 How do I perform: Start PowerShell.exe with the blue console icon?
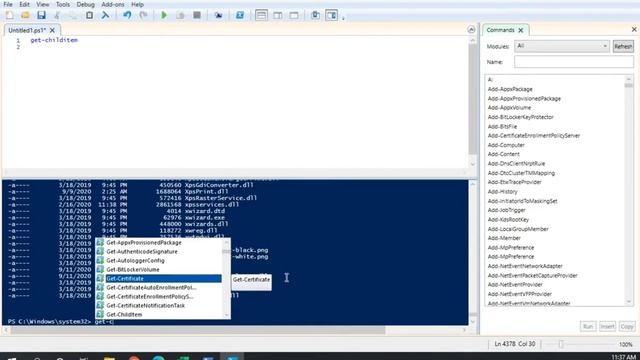tap(240, 16)
